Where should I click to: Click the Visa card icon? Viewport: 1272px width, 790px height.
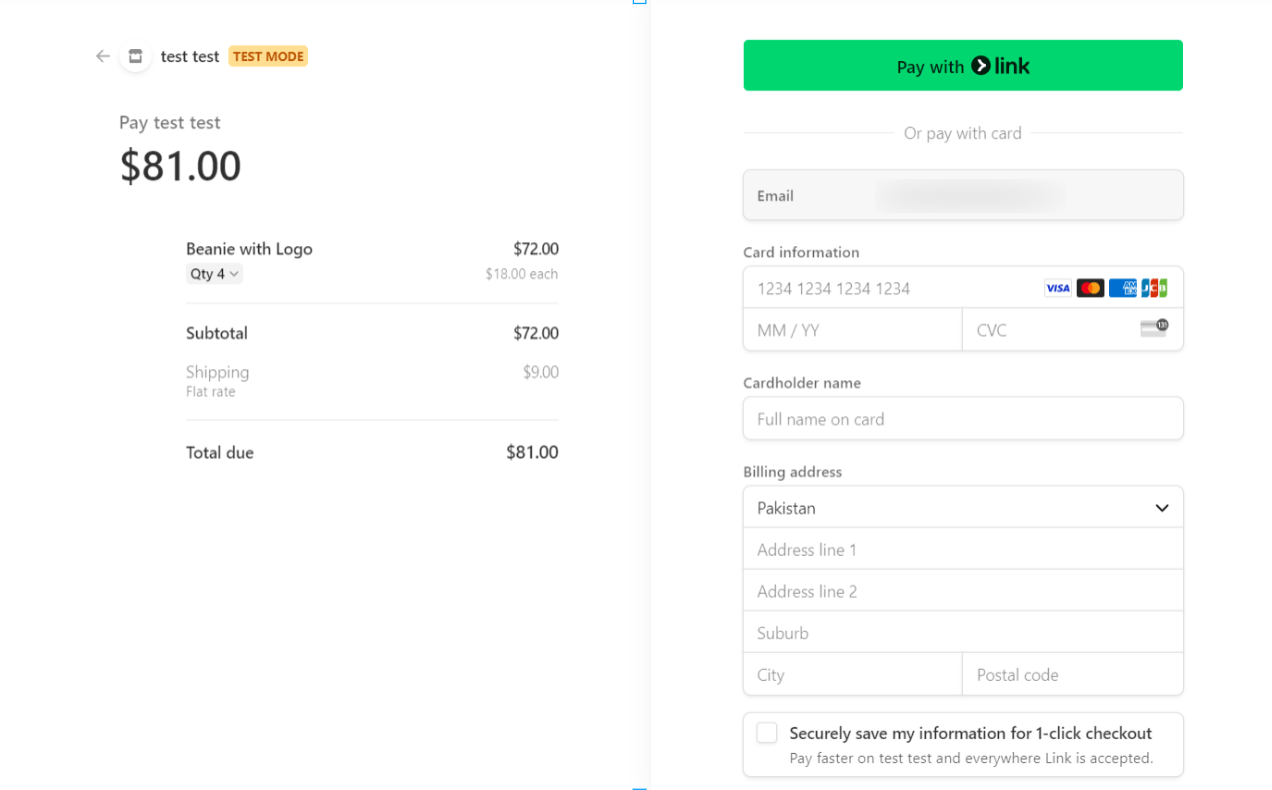(x=1057, y=288)
